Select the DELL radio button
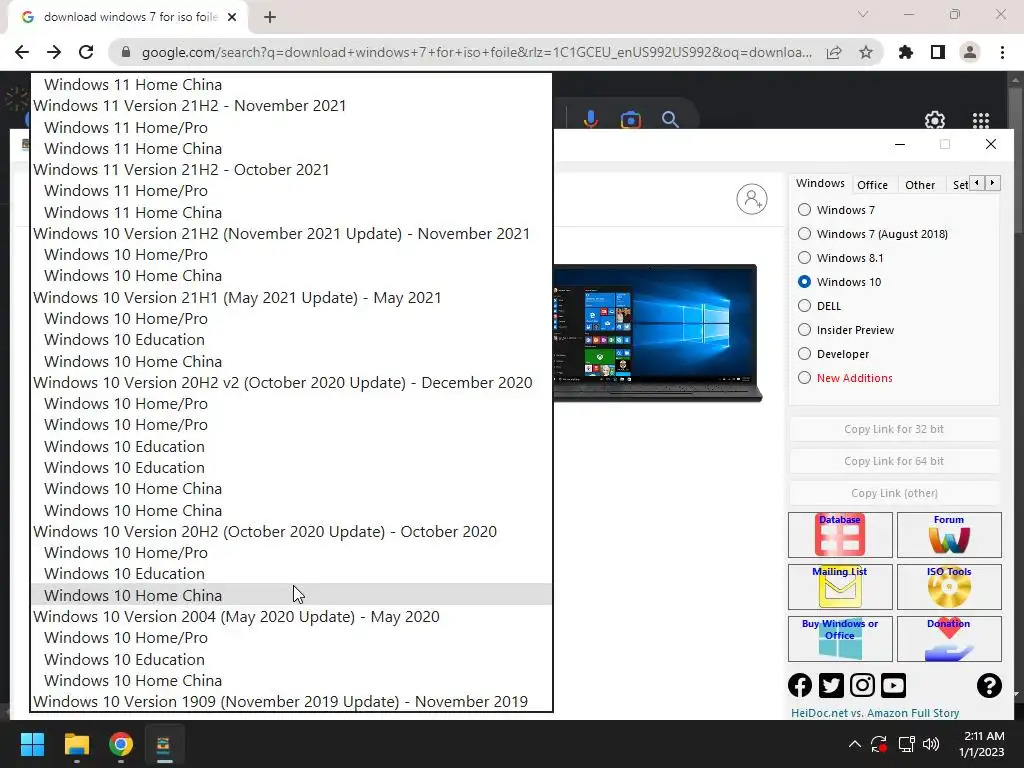Viewport: 1024px width, 768px height. click(x=805, y=306)
